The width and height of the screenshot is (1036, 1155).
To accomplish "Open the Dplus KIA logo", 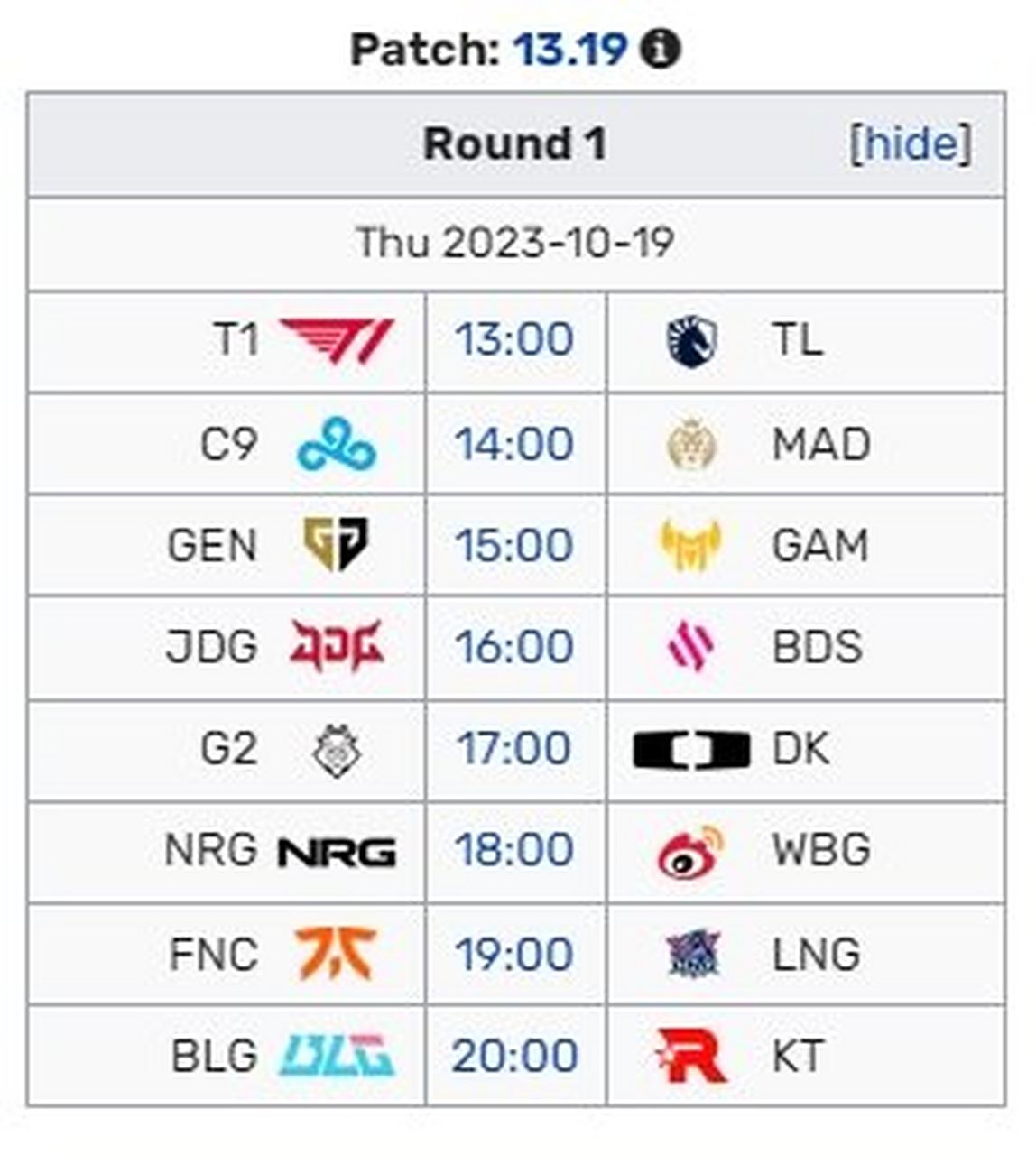I will pos(691,750).
